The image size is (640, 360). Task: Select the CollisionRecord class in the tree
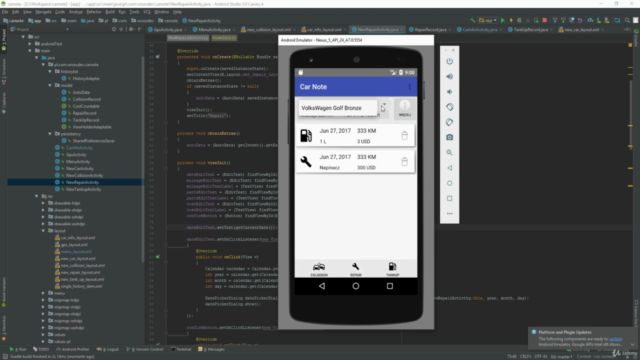[87, 99]
